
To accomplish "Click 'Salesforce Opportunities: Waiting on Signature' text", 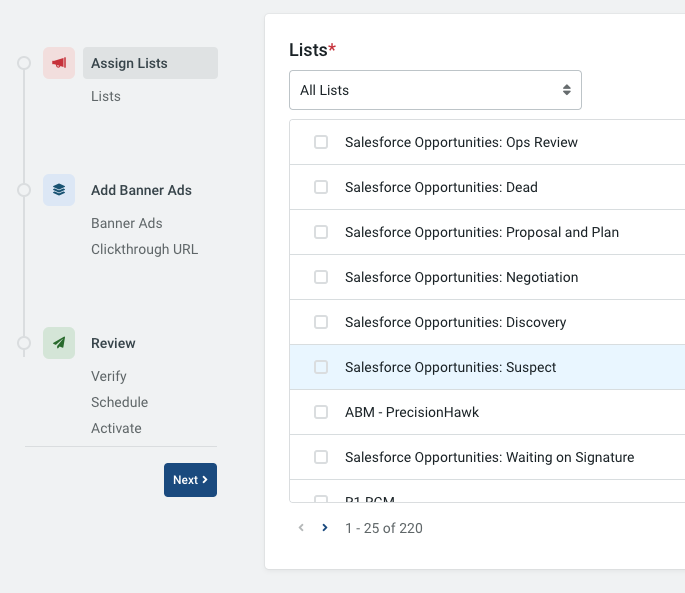I will click(490, 458).
